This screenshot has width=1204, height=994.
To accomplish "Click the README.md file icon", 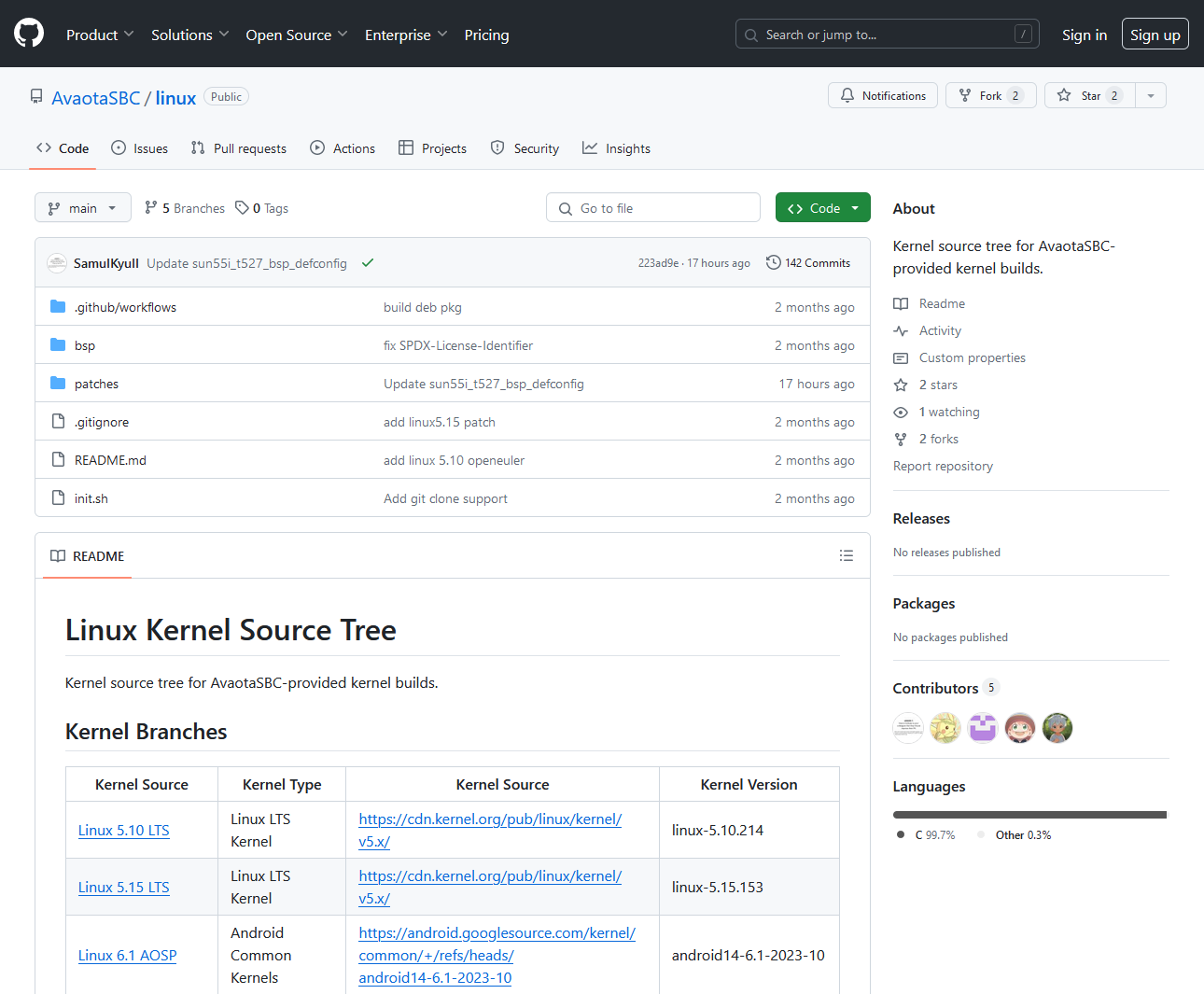I will [58, 460].
